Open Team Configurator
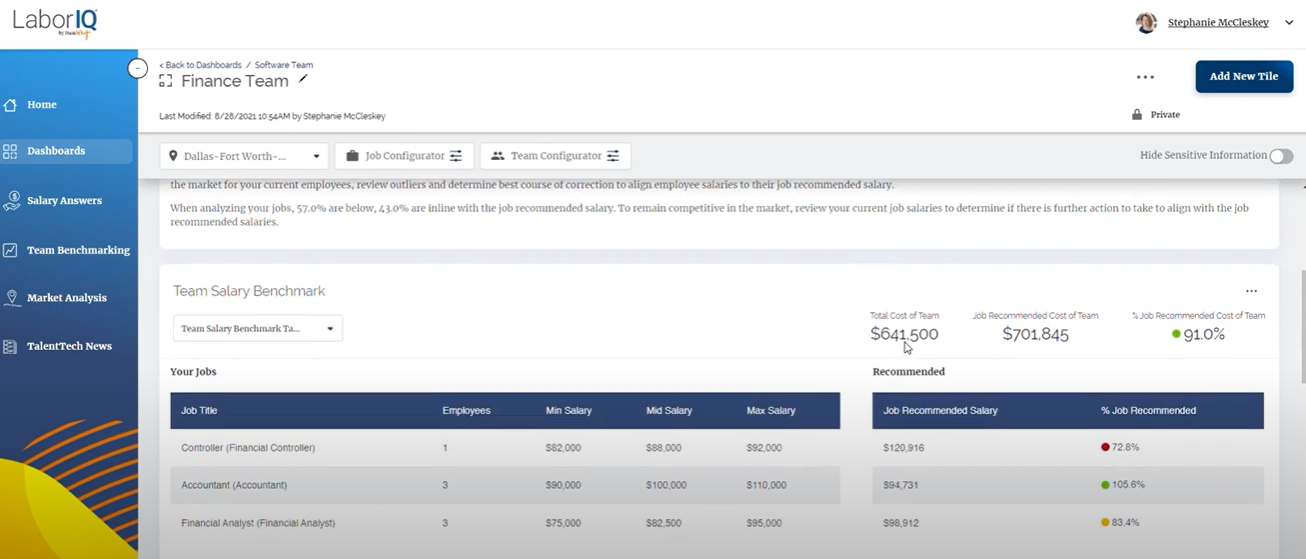 (555, 156)
